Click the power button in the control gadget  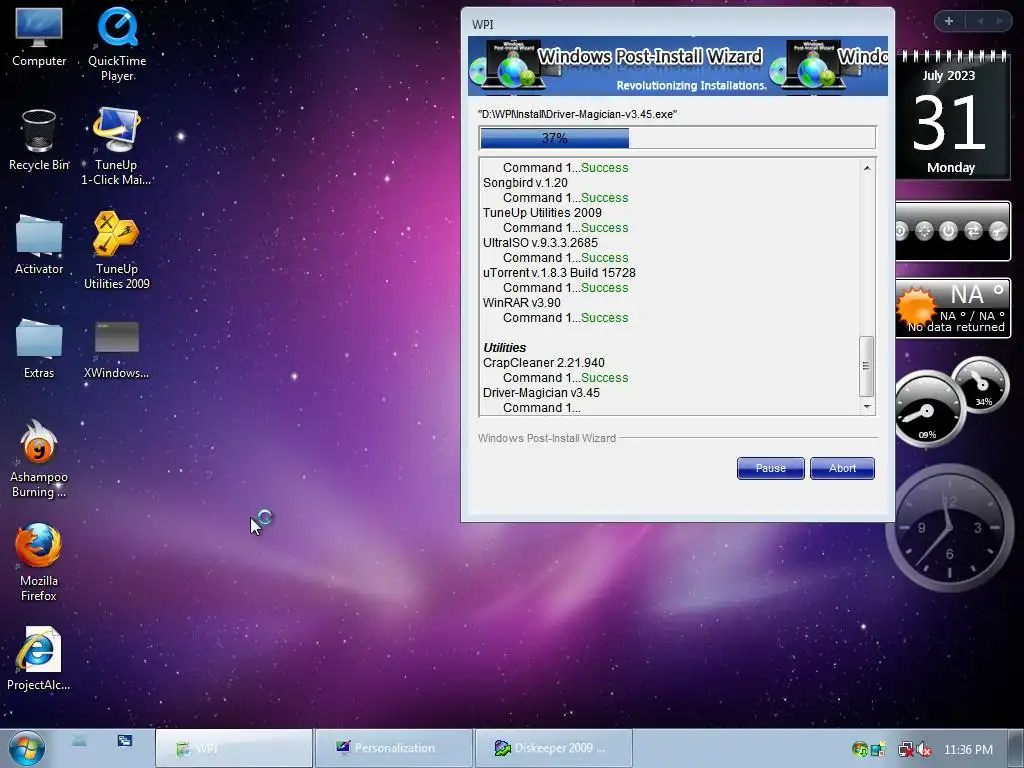click(948, 231)
